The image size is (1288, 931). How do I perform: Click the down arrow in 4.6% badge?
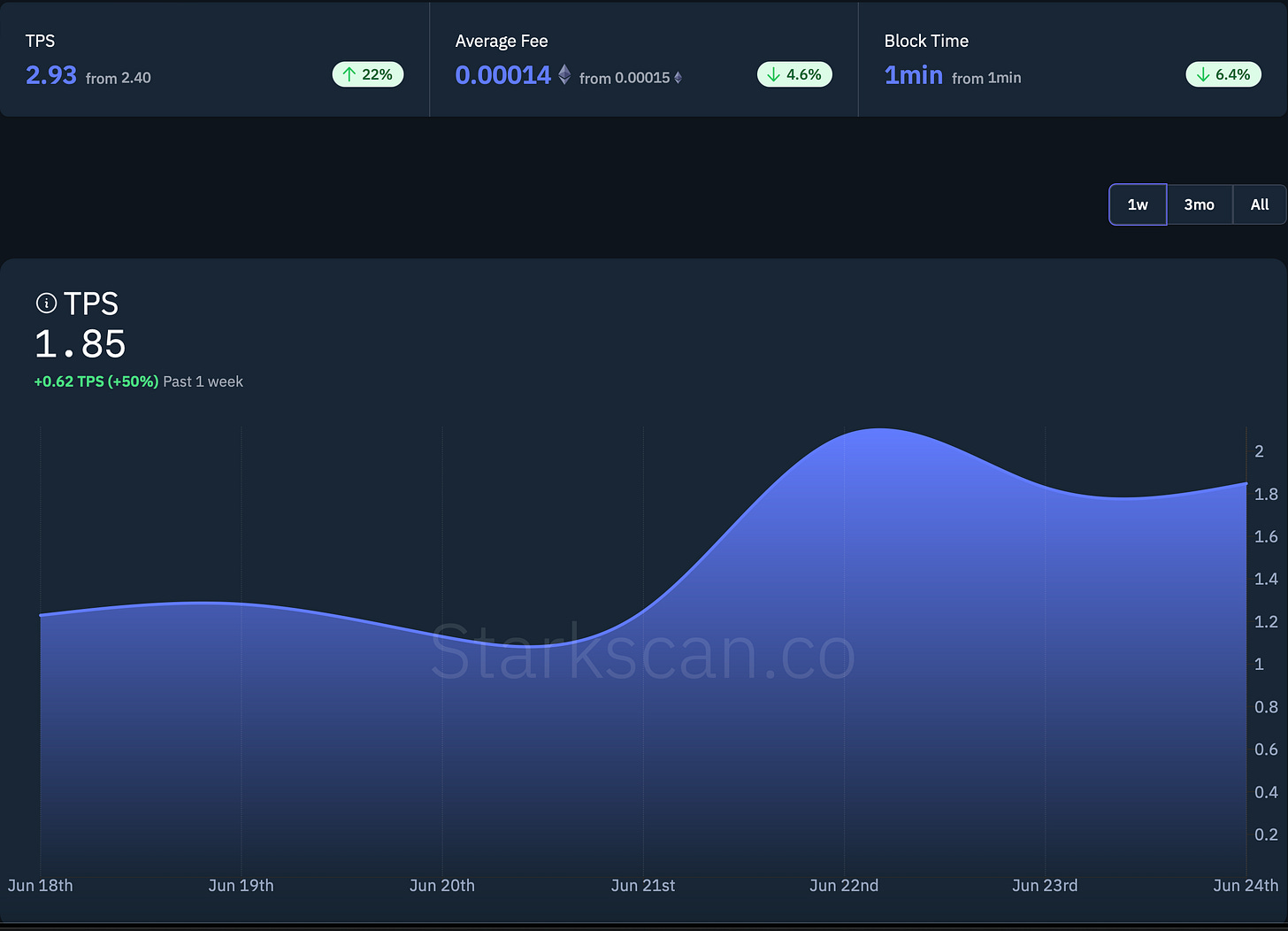pyautogui.click(x=774, y=74)
